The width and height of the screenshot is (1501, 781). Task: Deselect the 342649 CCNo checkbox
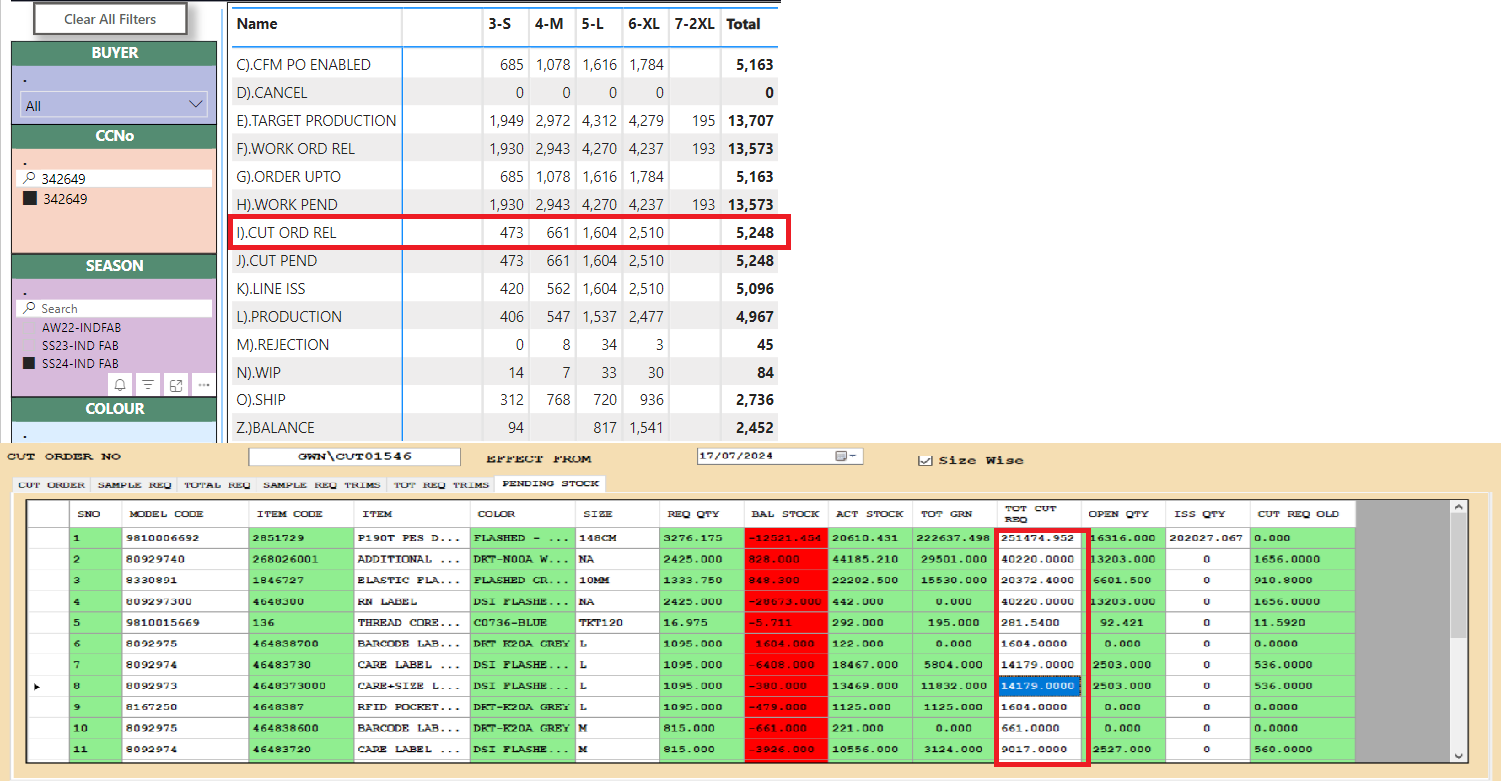[30, 199]
